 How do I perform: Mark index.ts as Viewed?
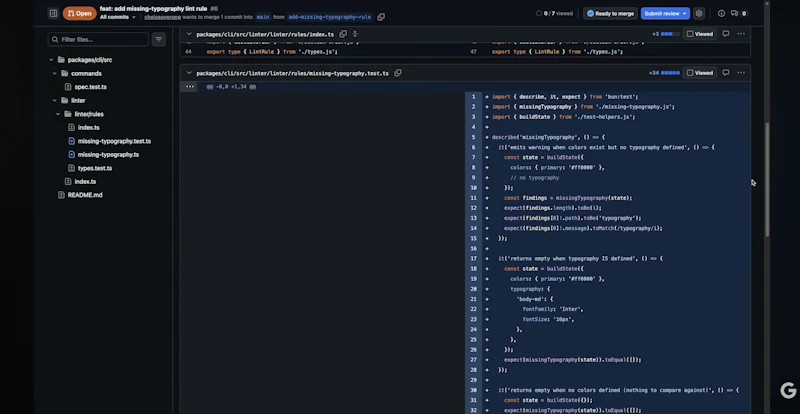[699, 34]
